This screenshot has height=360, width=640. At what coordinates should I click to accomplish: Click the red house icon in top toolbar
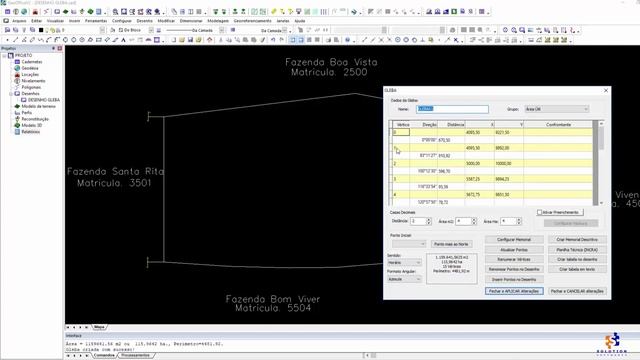click(35, 12)
